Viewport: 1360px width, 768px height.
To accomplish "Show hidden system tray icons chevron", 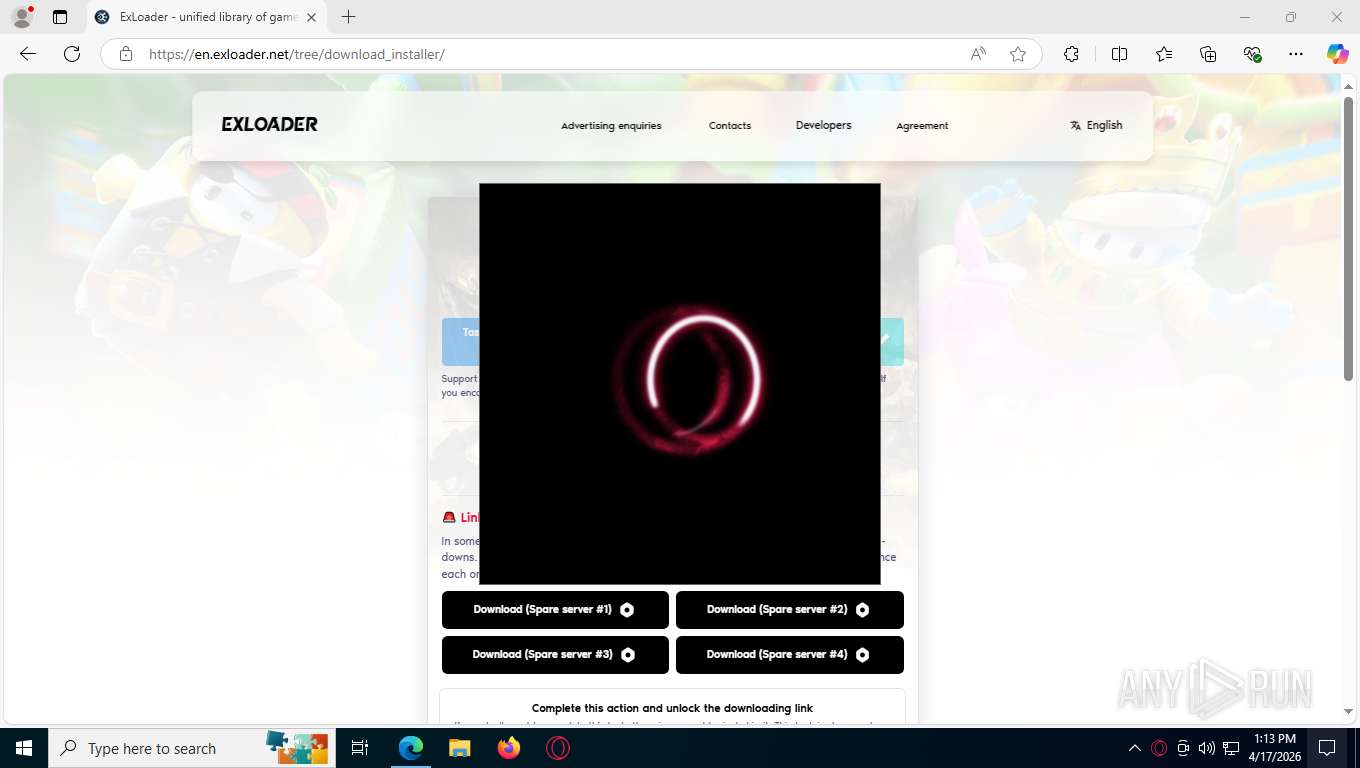I will pos(1135,748).
